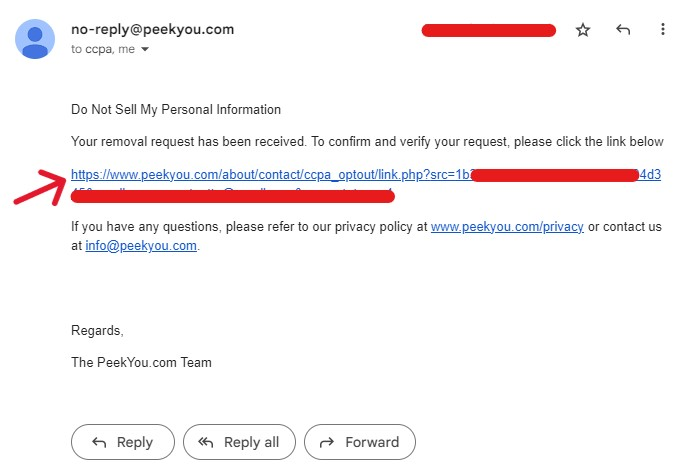Open the three-dot More options menu
Image resolution: width=683 pixels, height=469 pixels.
663,29
